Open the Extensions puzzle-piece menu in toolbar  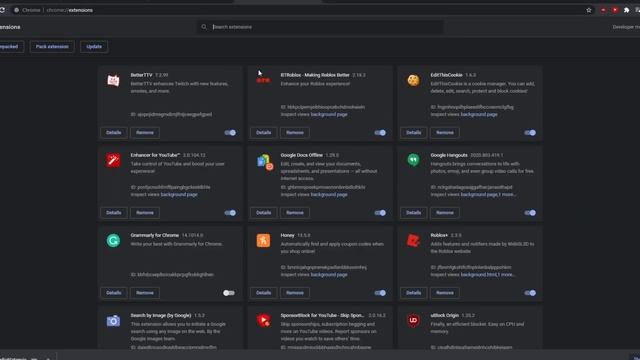point(627,10)
